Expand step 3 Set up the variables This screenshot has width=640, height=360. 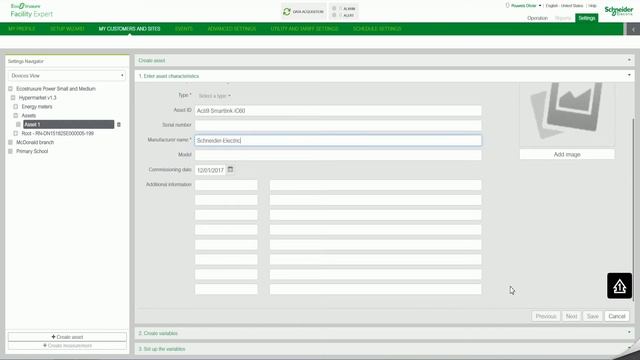tap(629, 348)
